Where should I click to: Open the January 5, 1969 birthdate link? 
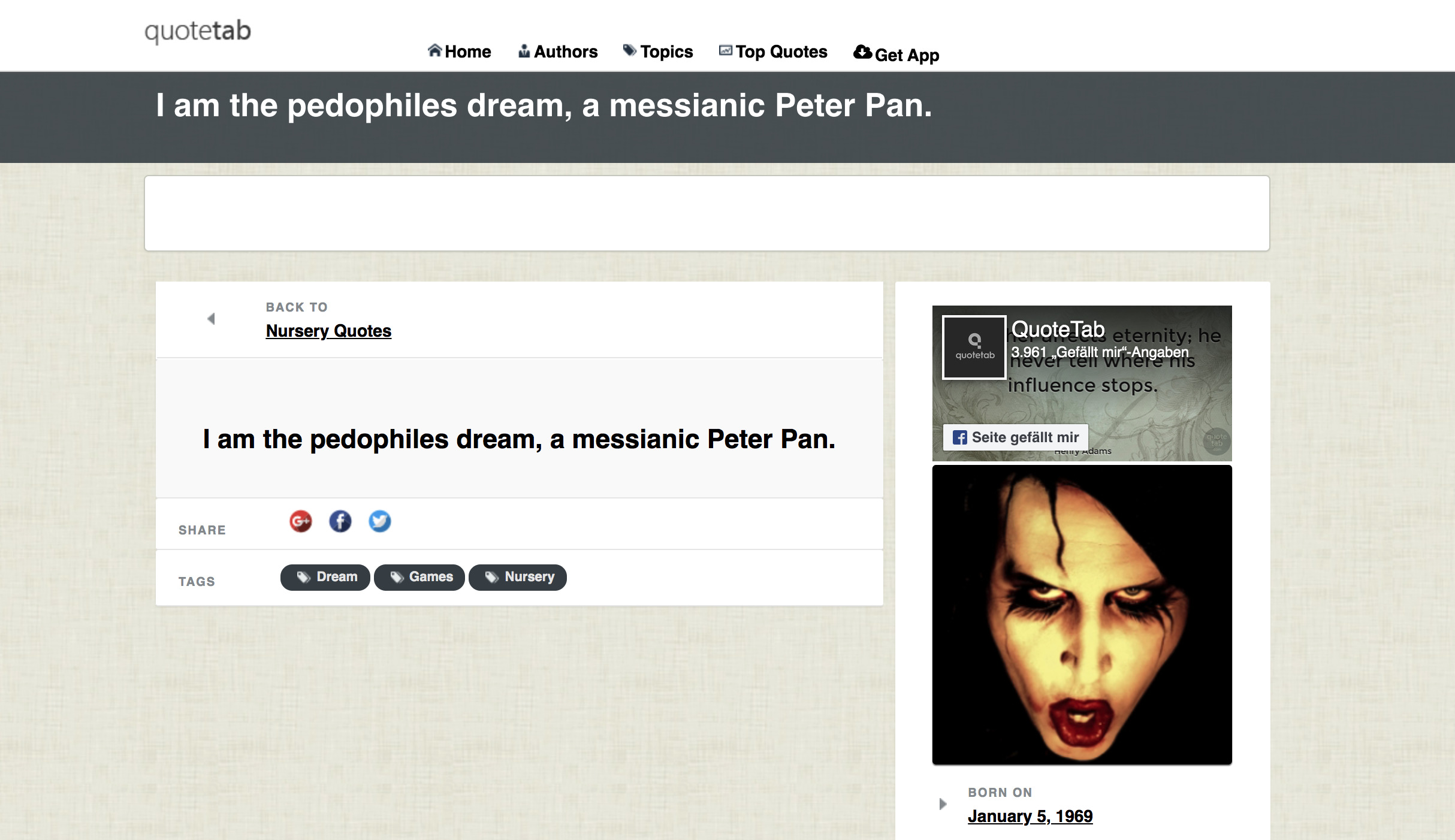[x=1030, y=816]
